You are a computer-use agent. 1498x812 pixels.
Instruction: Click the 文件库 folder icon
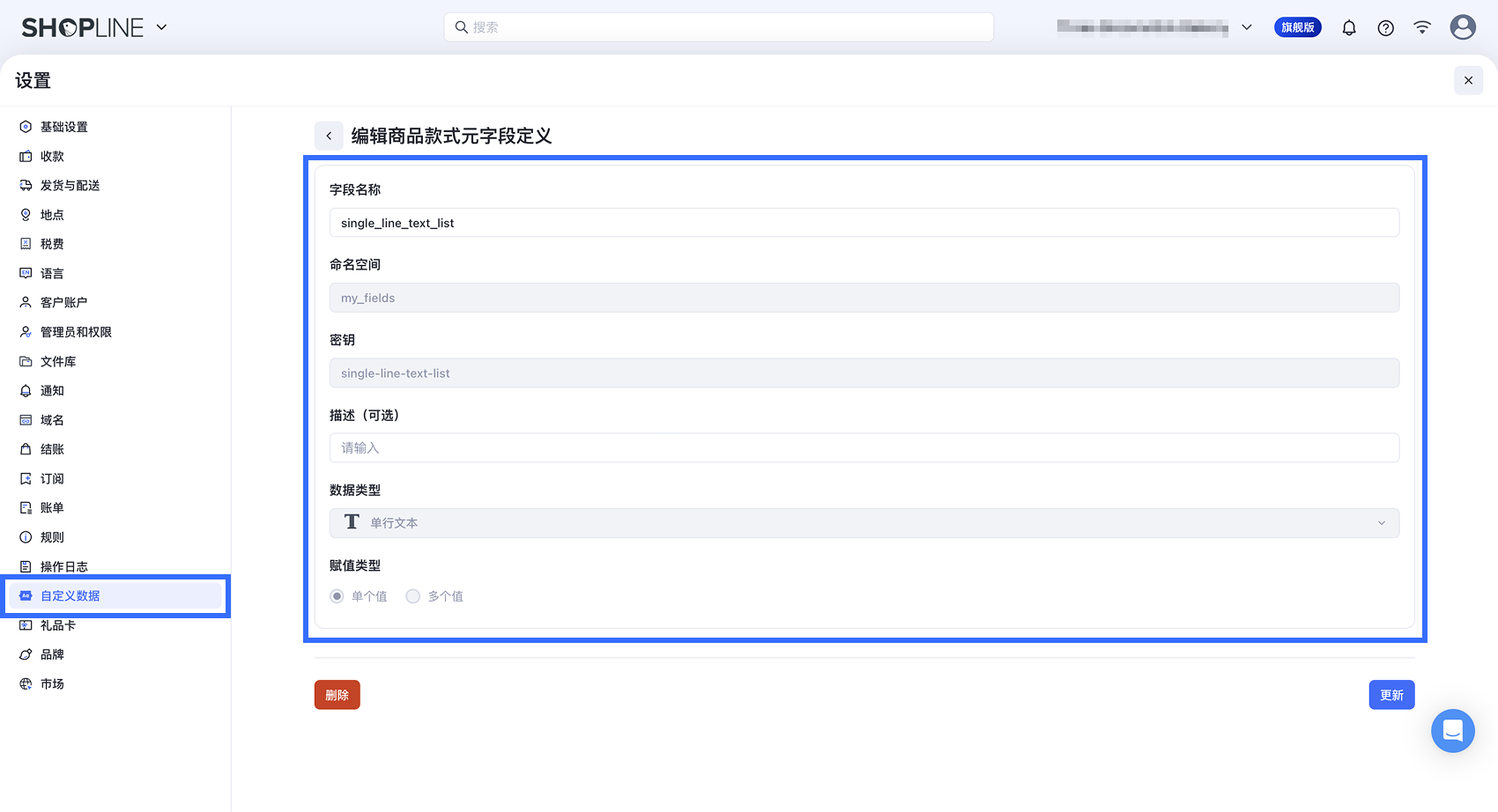(26, 361)
